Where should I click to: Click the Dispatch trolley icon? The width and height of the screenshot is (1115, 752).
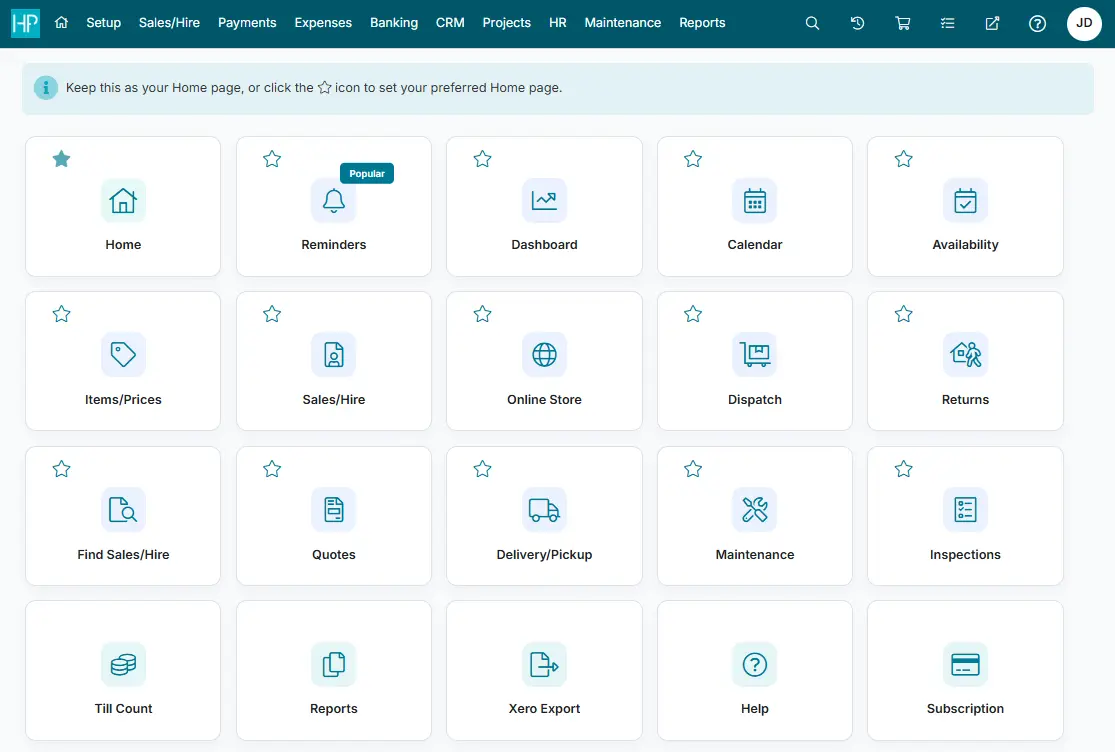[x=754, y=355]
